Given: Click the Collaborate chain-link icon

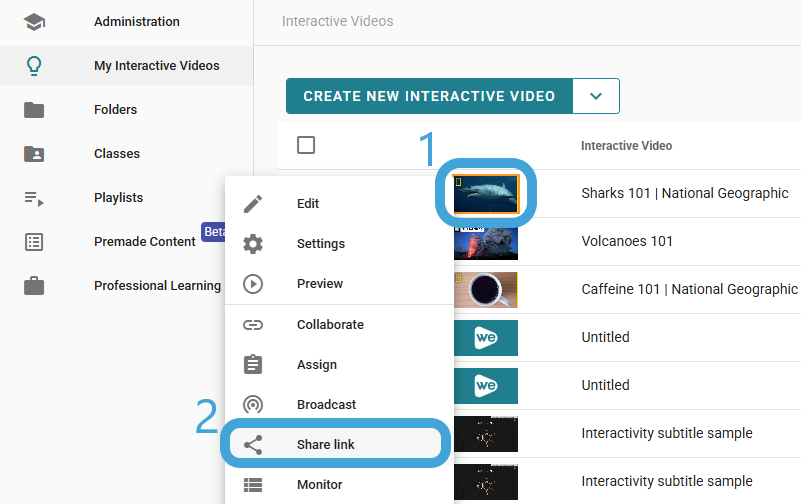Looking at the screenshot, I should [x=253, y=325].
